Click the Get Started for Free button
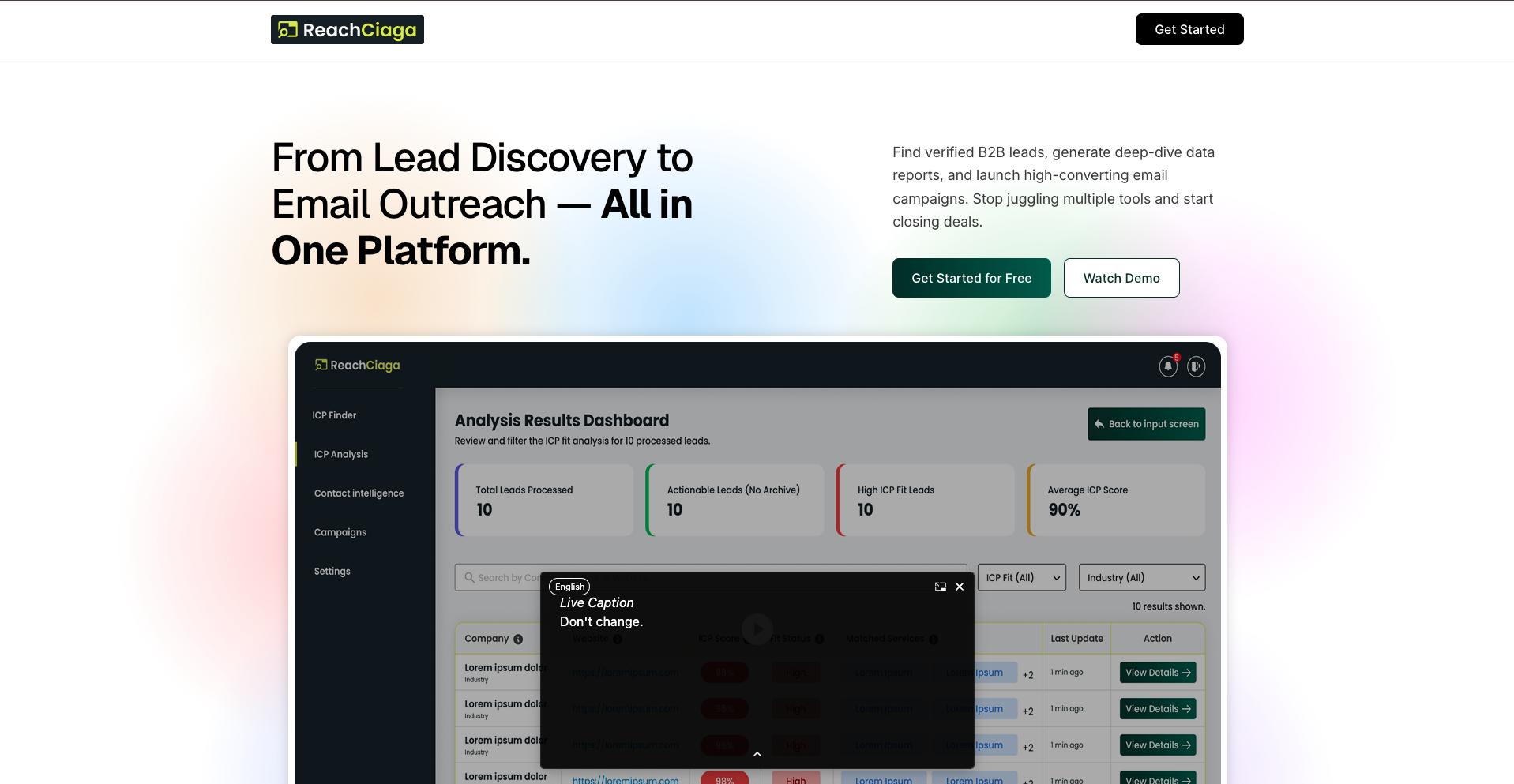 pos(971,278)
